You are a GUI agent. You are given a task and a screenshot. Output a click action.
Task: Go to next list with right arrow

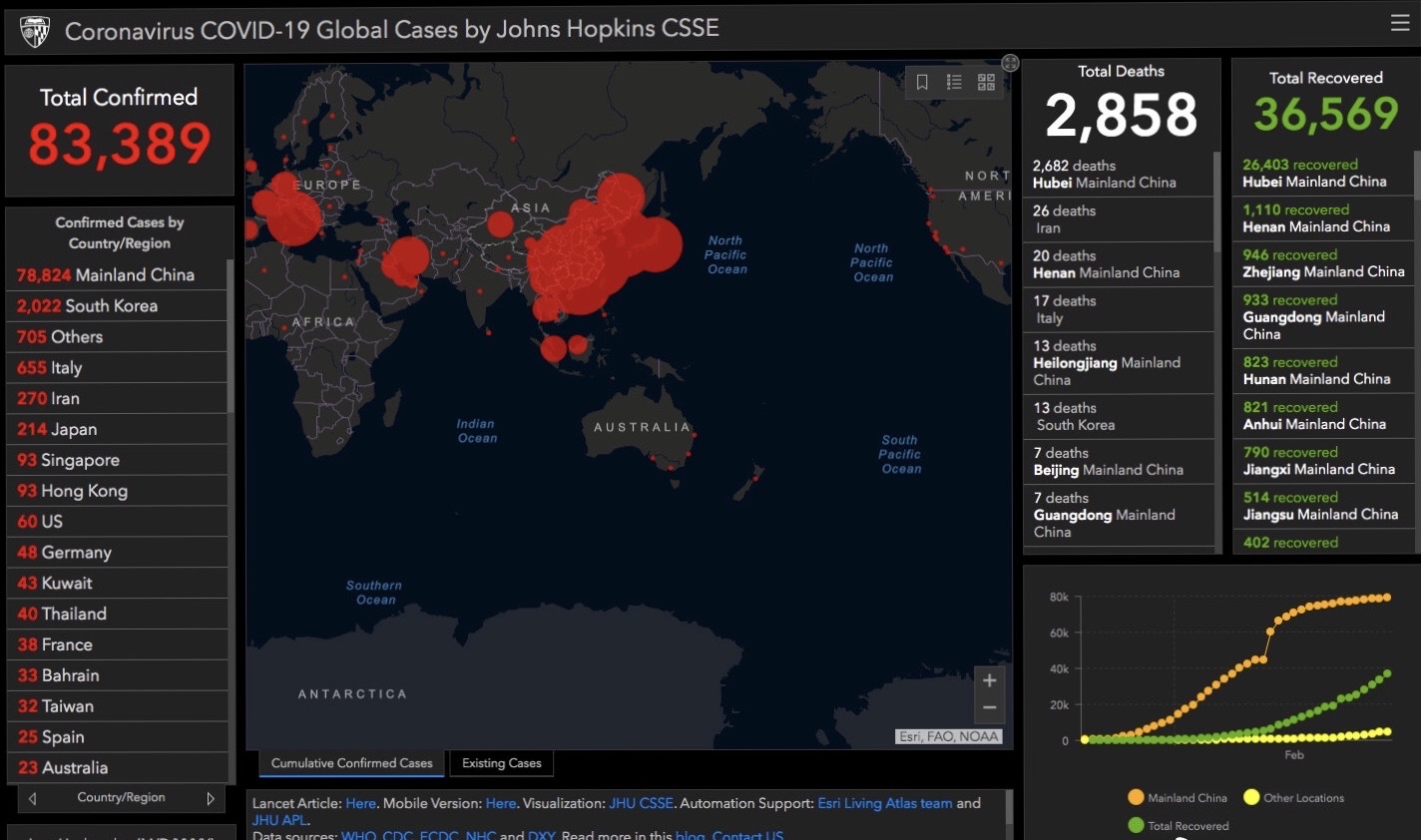click(x=211, y=798)
